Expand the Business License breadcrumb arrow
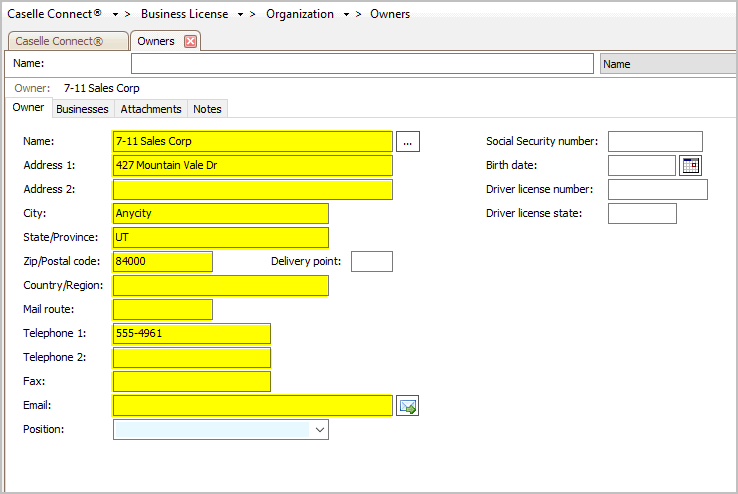Image resolution: width=738 pixels, height=494 pixels. coord(241,15)
